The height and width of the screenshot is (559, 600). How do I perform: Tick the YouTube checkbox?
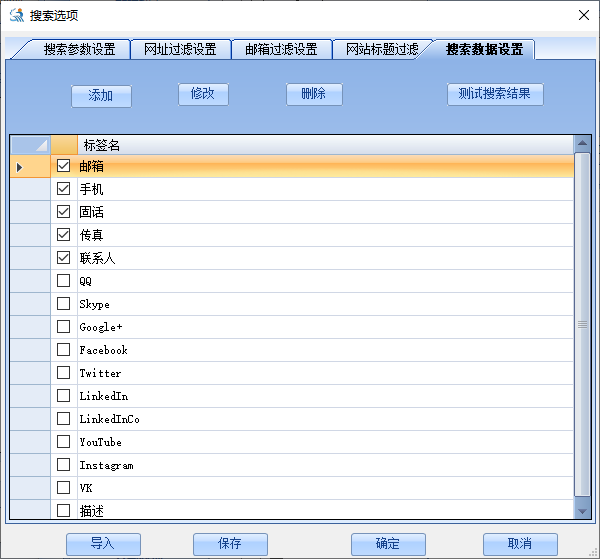pyautogui.click(x=64, y=442)
